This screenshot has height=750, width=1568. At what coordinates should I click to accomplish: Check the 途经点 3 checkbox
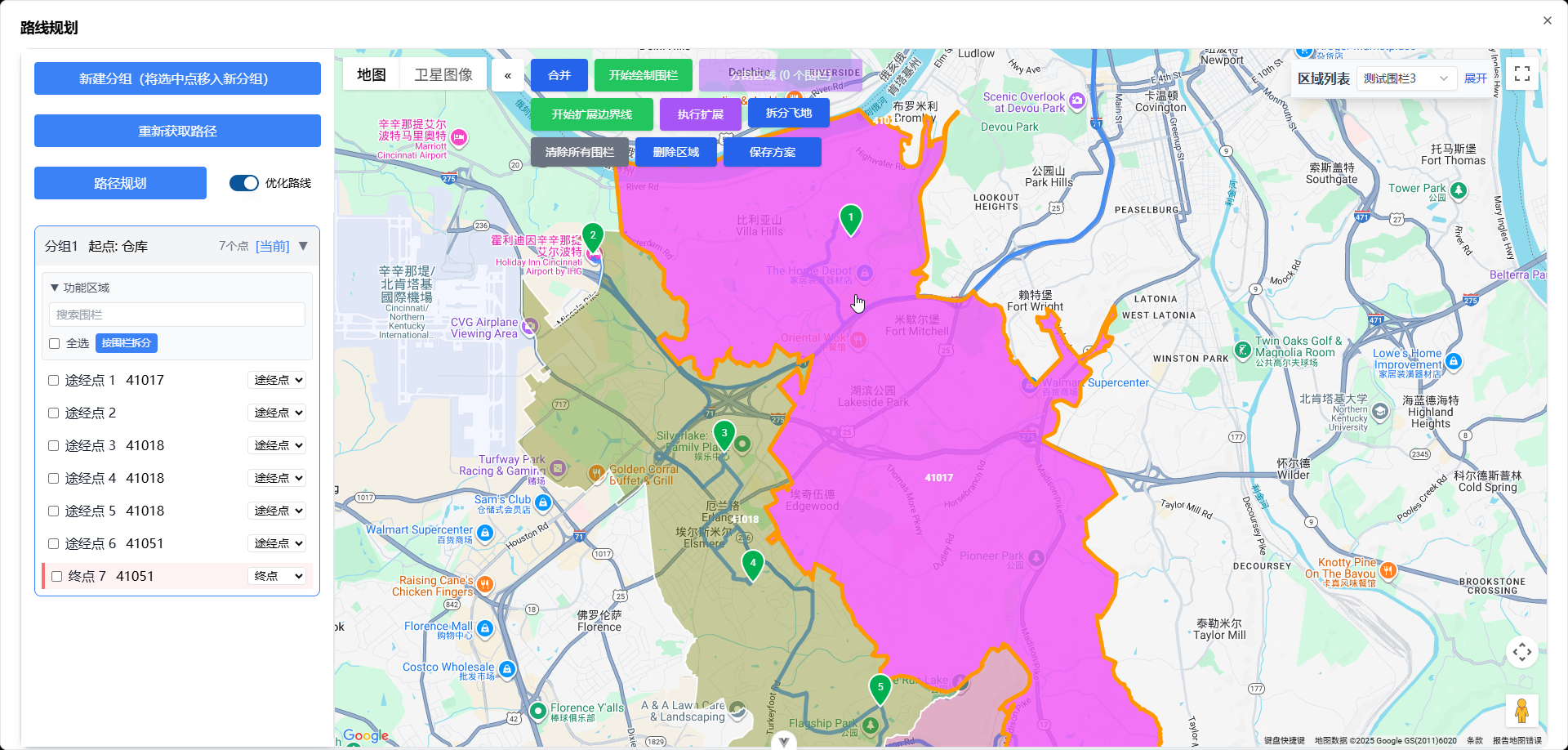tap(53, 446)
